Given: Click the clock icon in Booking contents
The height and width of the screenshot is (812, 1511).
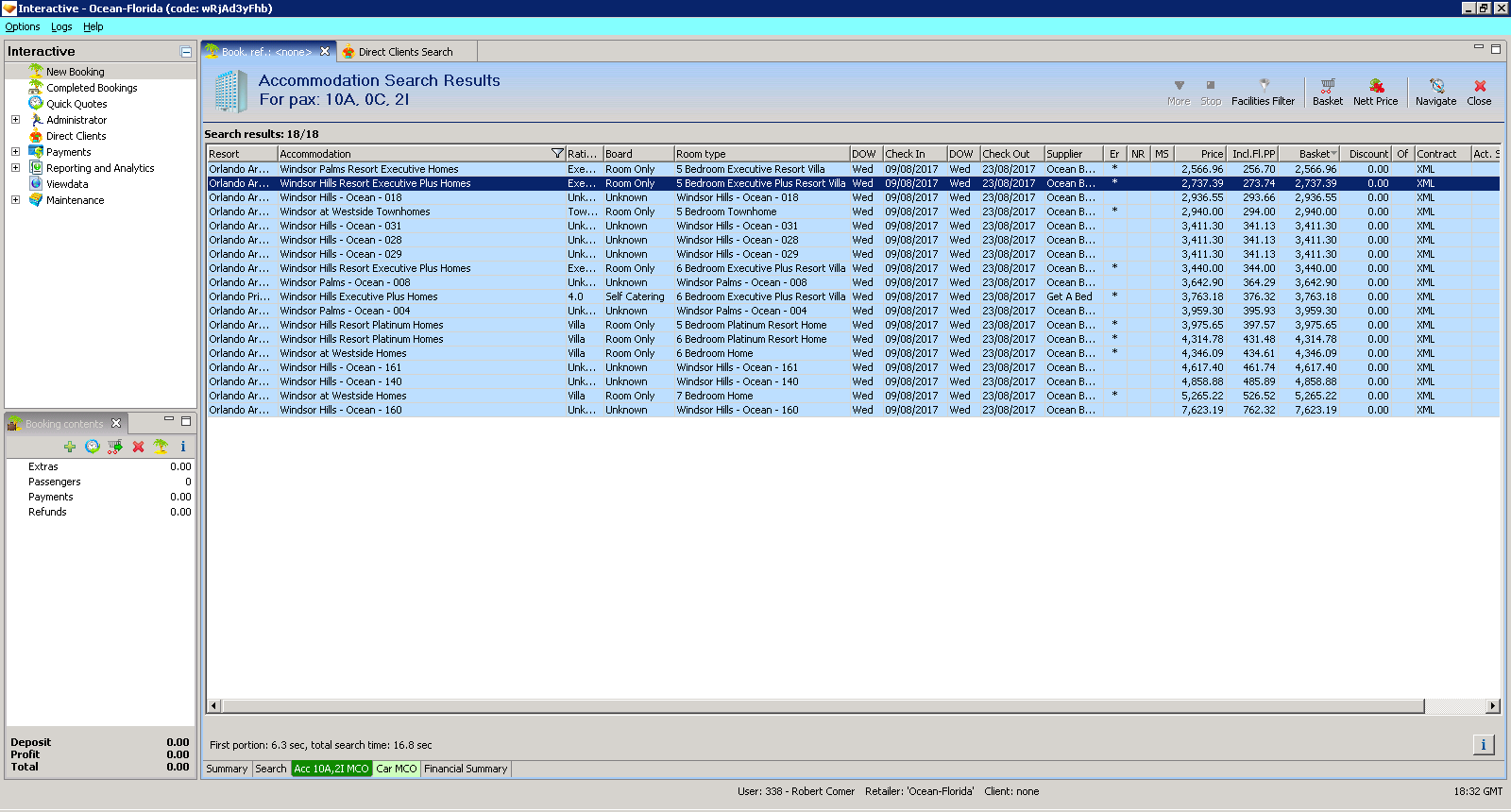Looking at the screenshot, I should 93,447.
